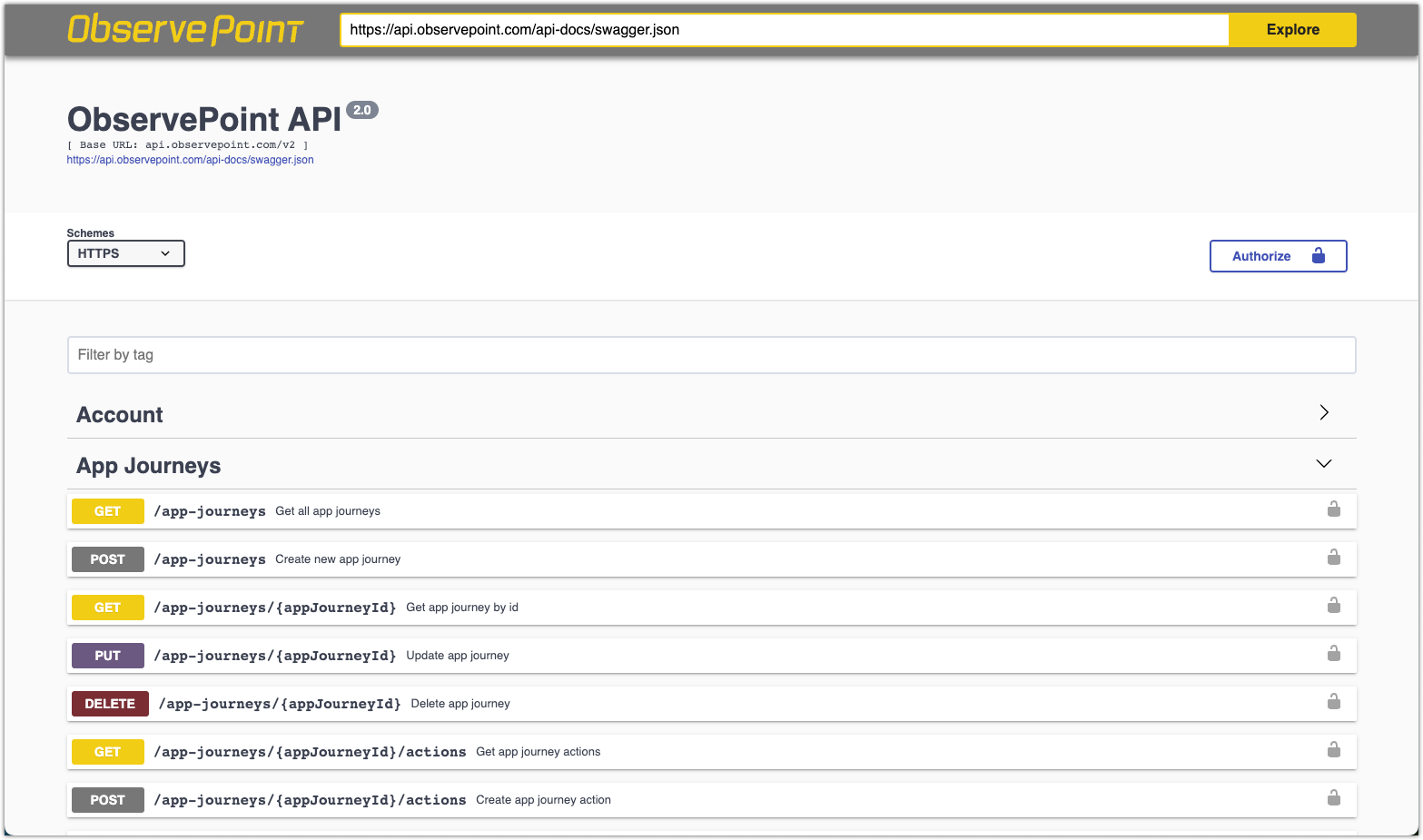Expand GET /app-journeys/{appJourneyId}/actions operation
The width and height of the screenshot is (1423, 840).
coord(712,752)
